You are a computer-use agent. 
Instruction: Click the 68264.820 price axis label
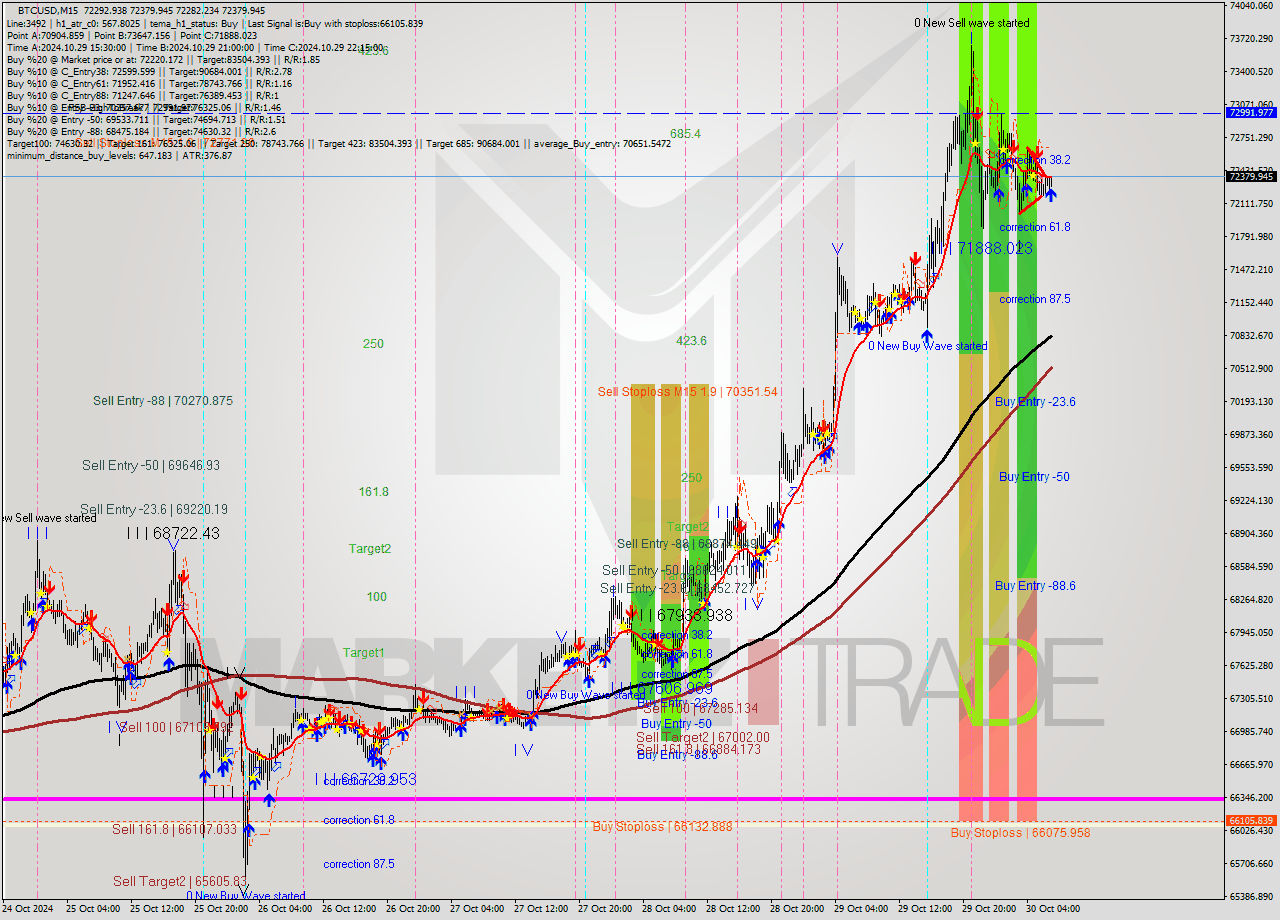point(1251,600)
